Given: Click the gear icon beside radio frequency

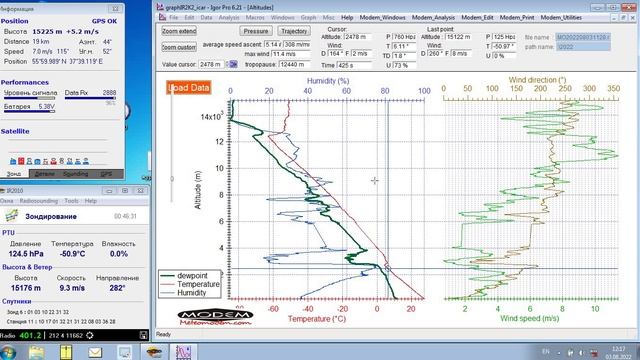Looking at the screenshot, I should (x=90, y=336).
